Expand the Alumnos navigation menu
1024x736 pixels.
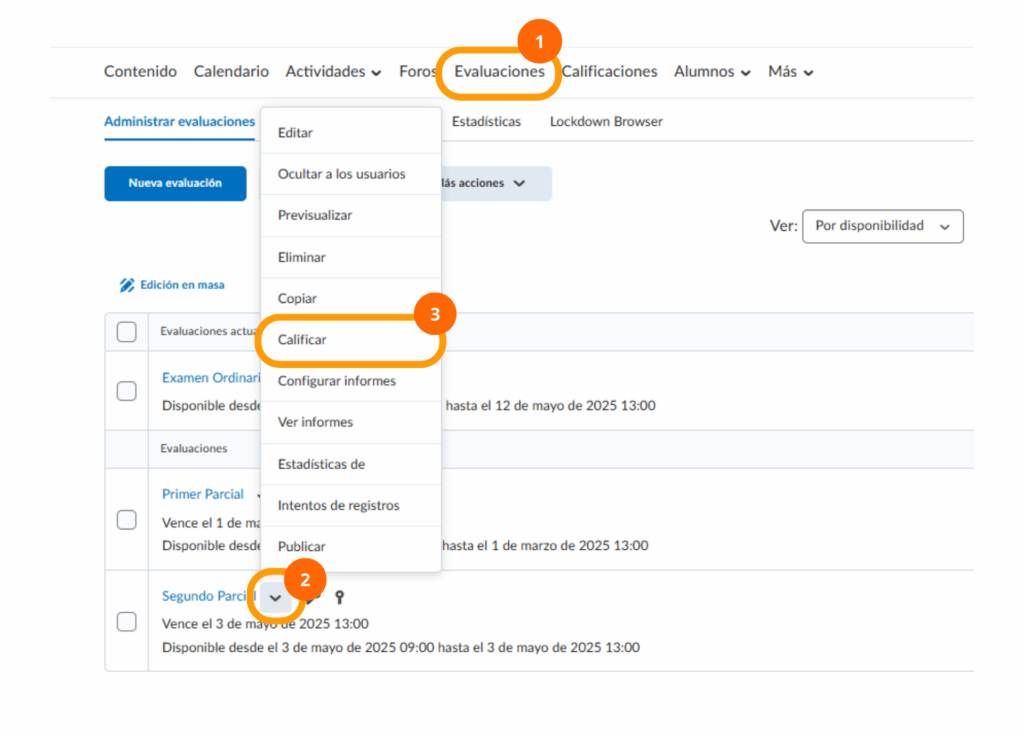click(x=712, y=72)
